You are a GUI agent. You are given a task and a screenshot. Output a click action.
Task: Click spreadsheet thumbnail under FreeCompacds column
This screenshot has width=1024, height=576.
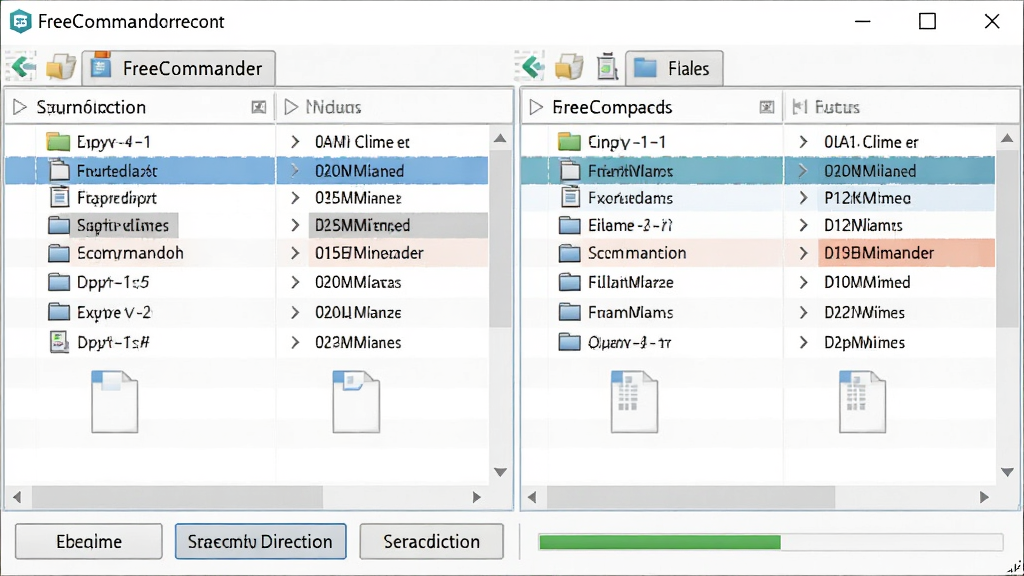tap(634, 402)
